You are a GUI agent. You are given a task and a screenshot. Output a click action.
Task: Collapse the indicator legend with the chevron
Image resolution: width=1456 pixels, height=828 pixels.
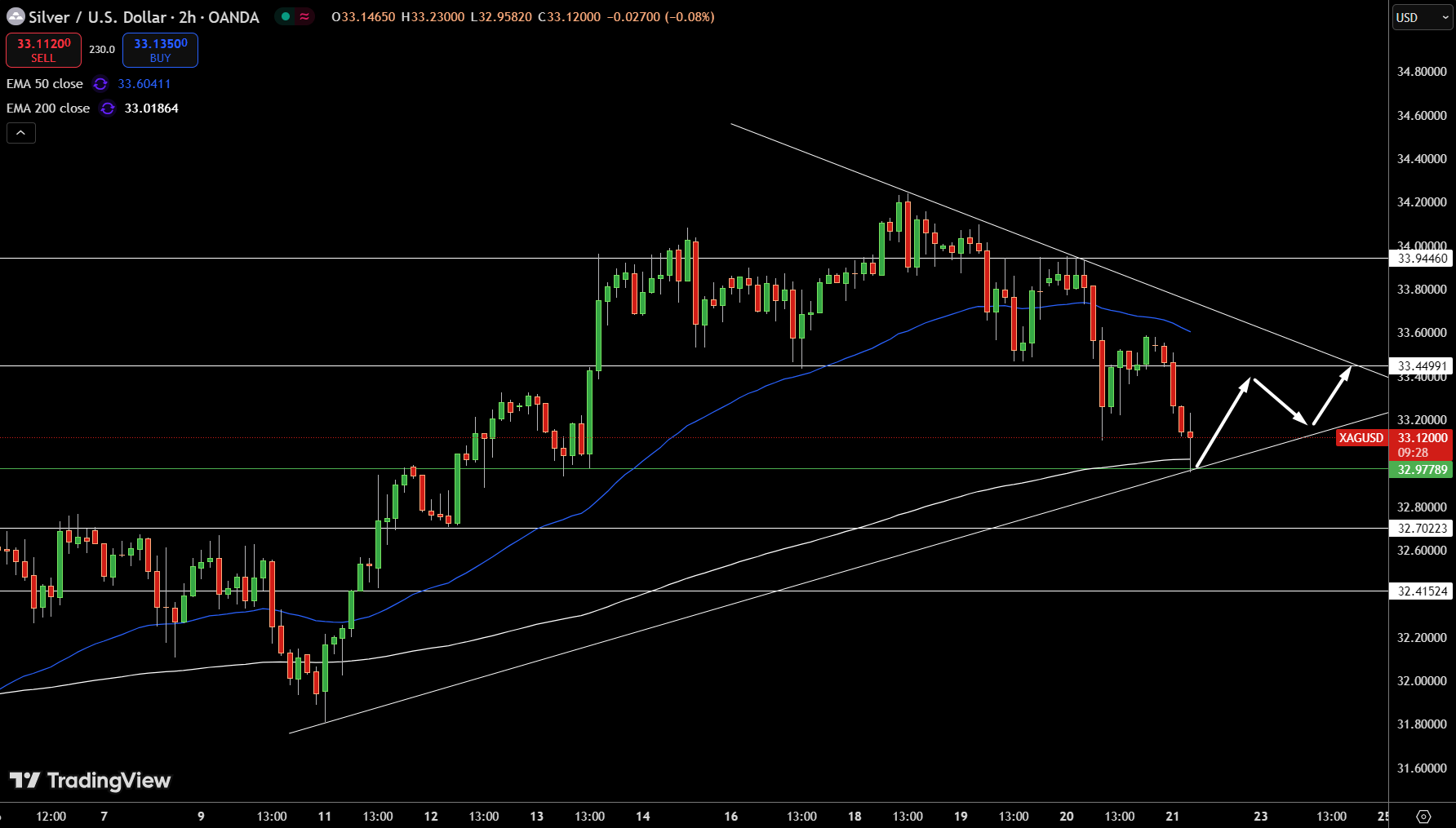(21, 133)
